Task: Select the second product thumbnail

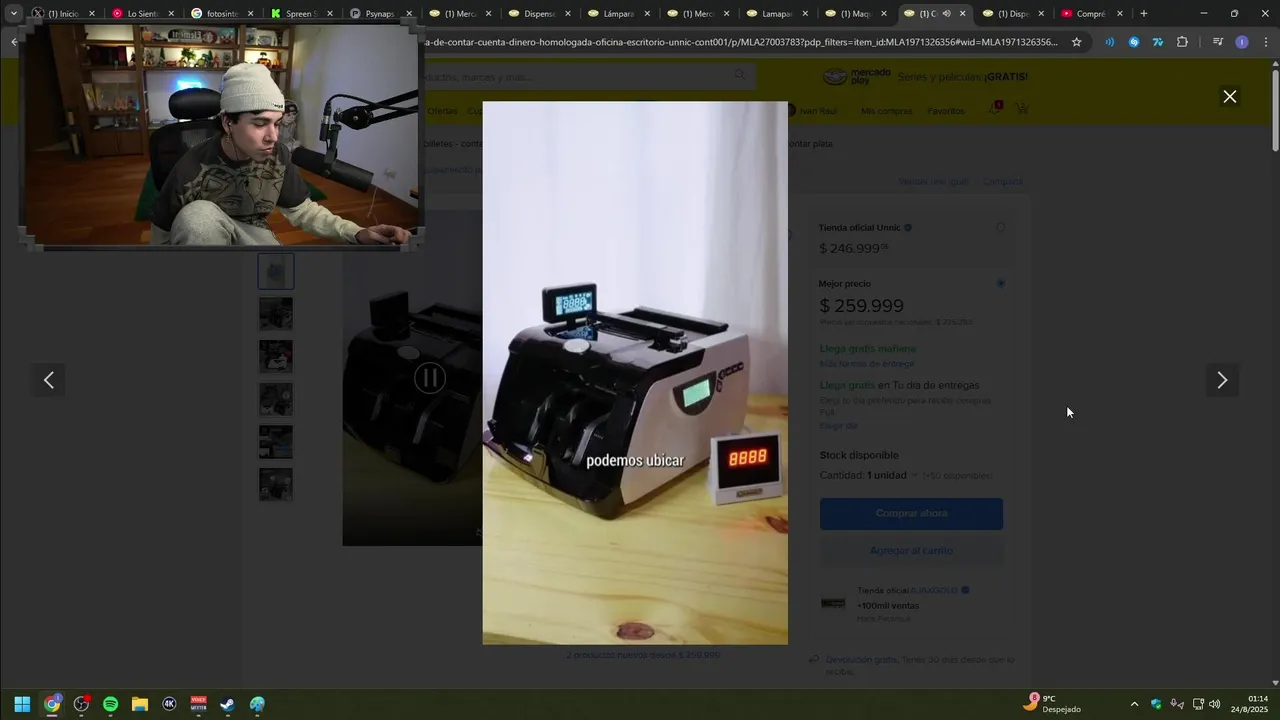Action: coord(276,314)
